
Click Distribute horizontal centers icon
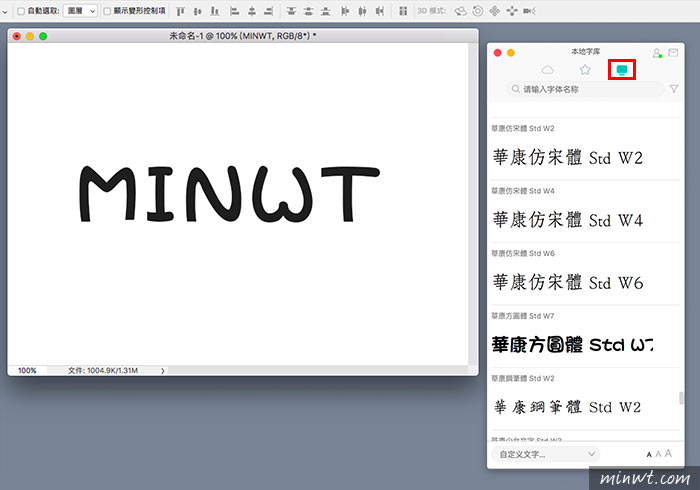tap(362, 11)
